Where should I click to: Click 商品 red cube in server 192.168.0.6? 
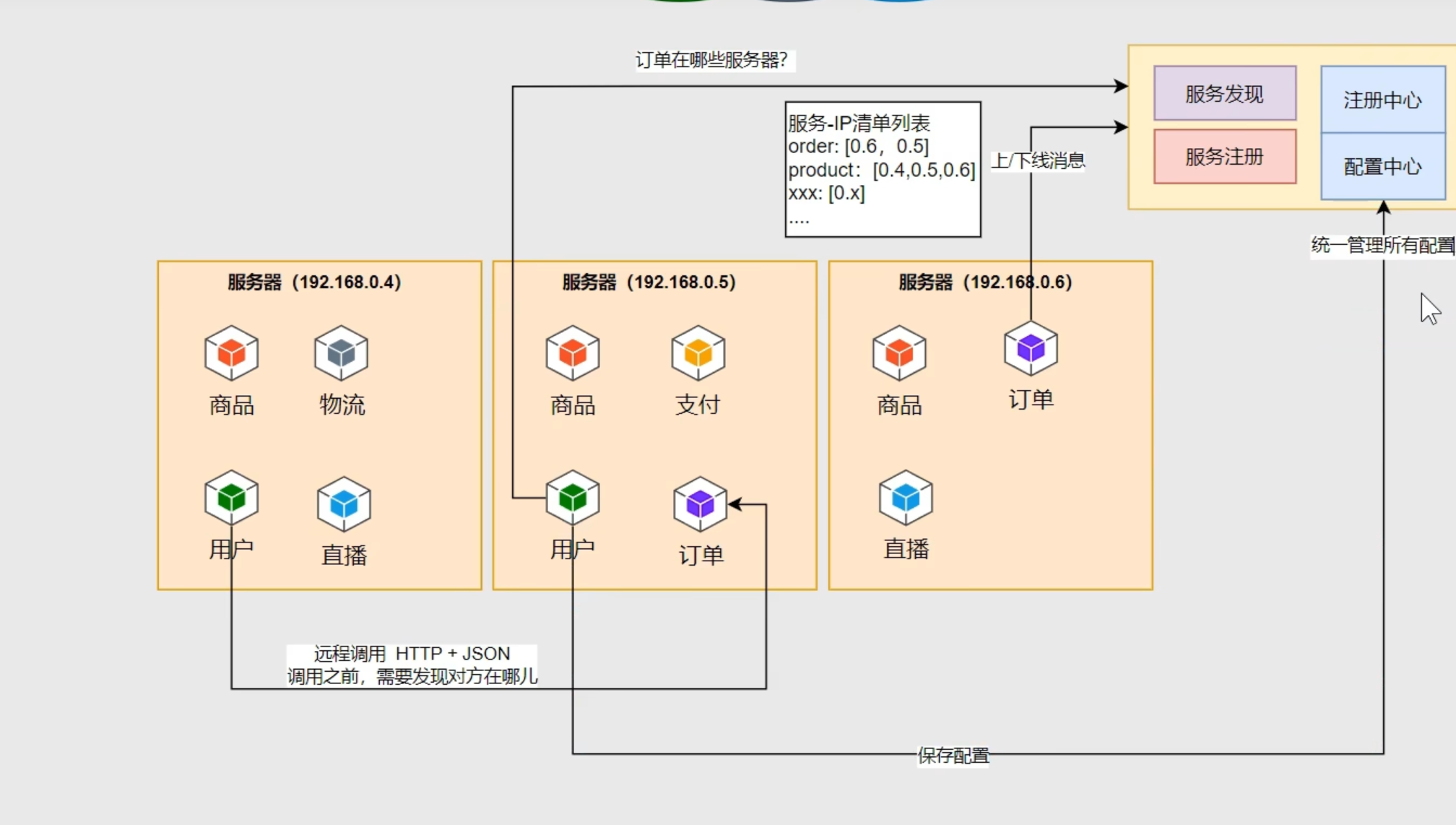point(899,353)
